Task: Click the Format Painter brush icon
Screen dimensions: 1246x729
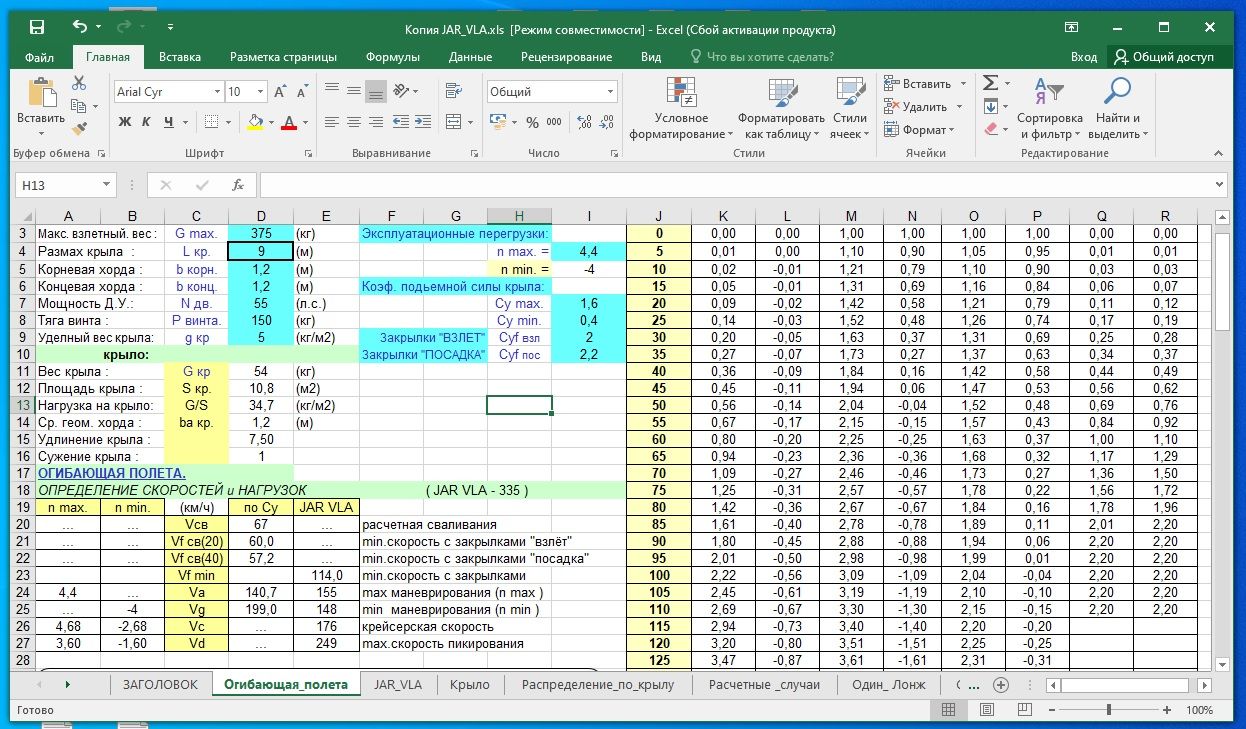Action: click(x=79, y=128)
